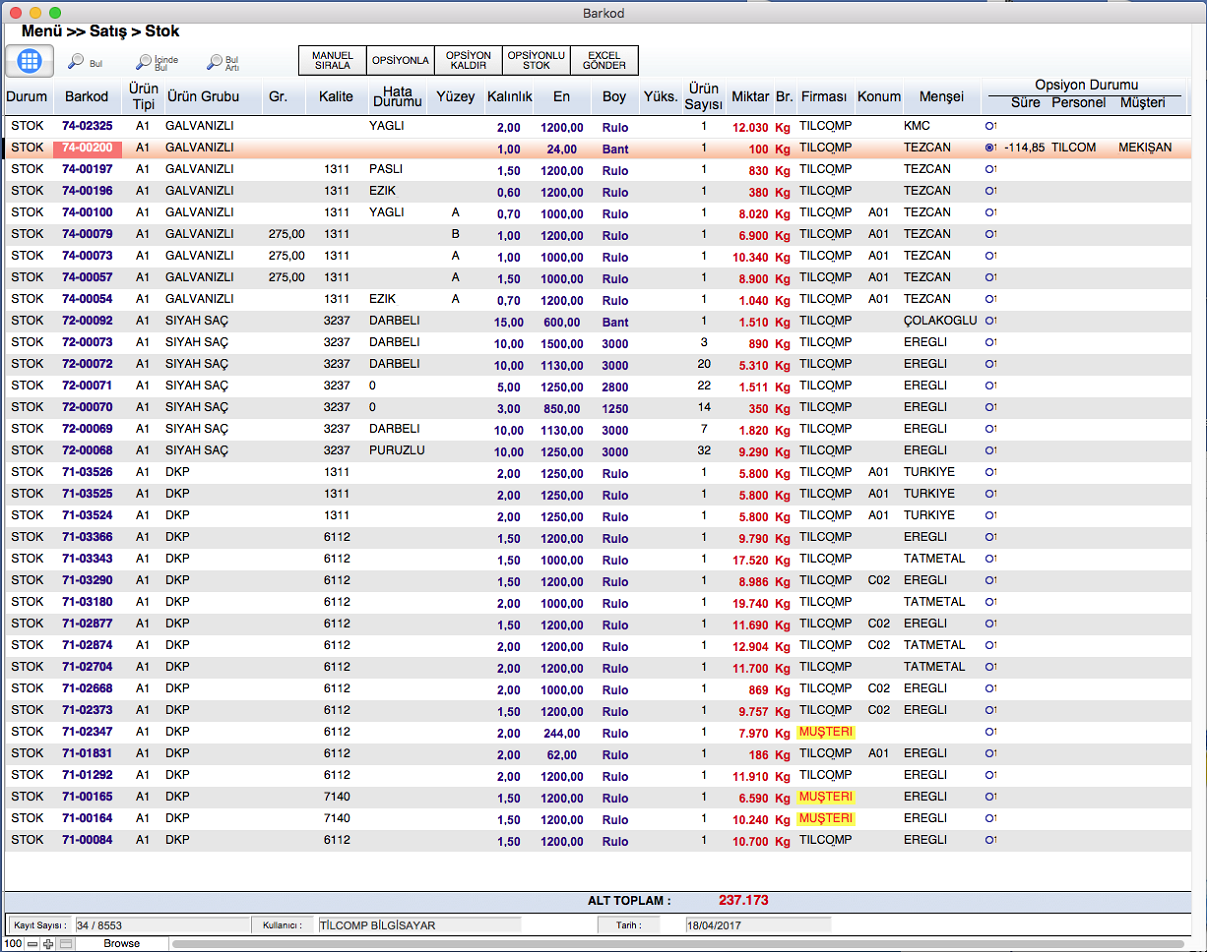The width and height of the screenshot is (1207, 952).
Task: Click the zoom in plus icon
Action: (x=49, y=944)
